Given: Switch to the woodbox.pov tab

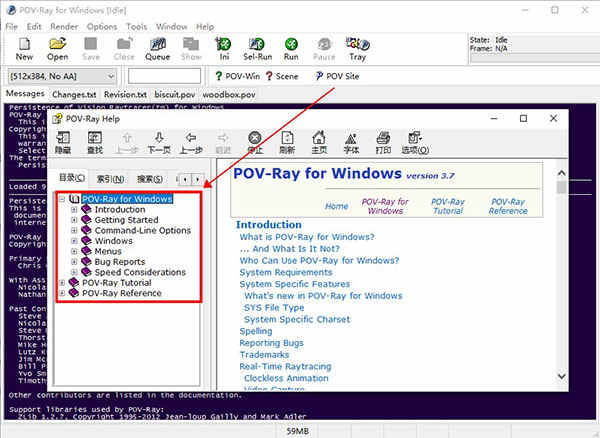Looking at the screenshot, I should (x=229, y=94).
